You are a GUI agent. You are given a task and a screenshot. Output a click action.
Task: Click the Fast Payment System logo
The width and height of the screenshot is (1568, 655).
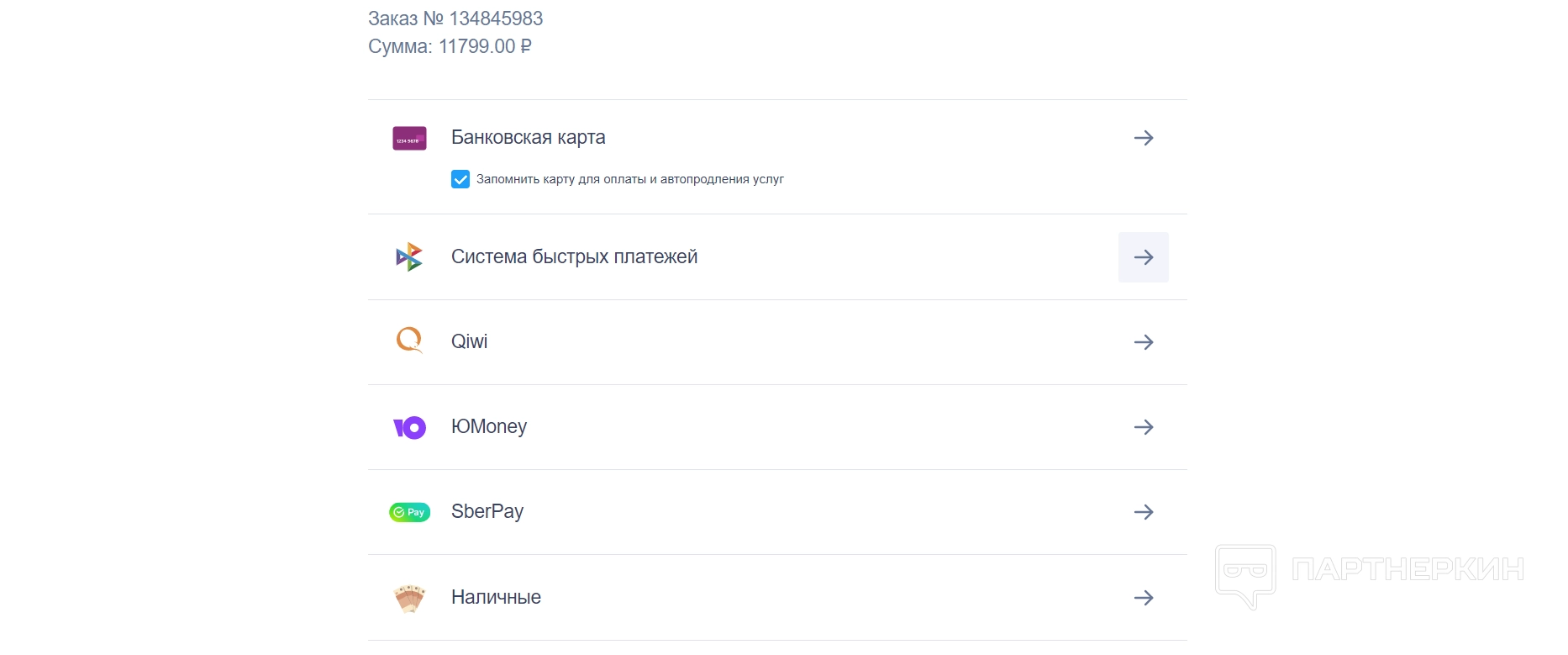click(409, 257)
